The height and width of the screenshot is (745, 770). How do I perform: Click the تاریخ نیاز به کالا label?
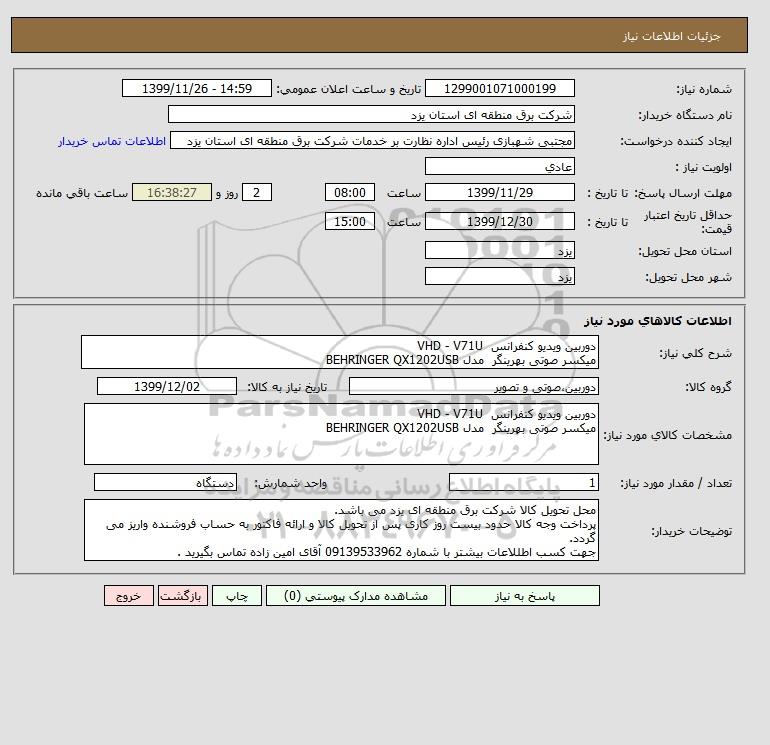287,387
